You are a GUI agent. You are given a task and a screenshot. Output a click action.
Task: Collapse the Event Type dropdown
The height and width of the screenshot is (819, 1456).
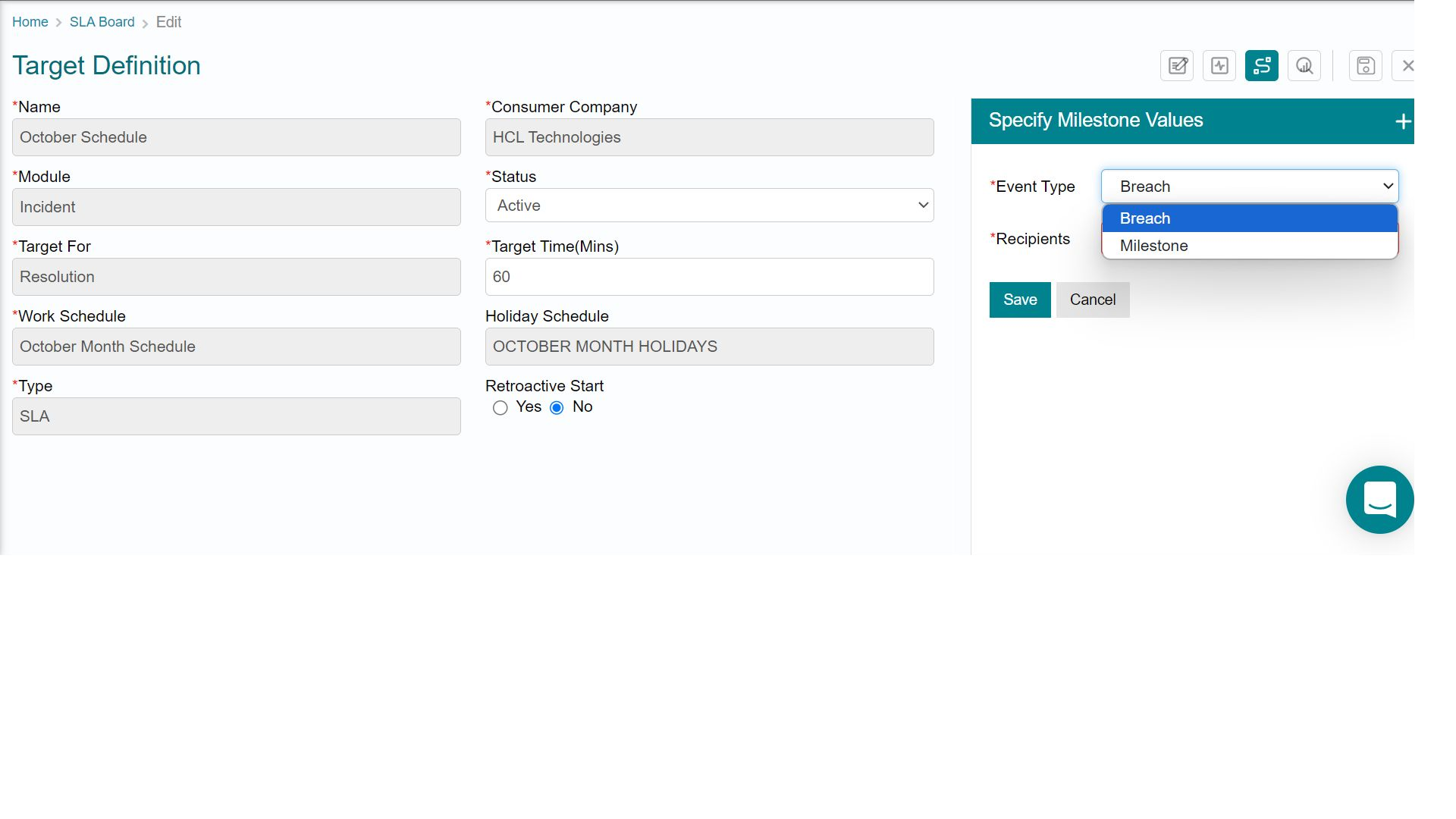click(x=1250, y=187)
